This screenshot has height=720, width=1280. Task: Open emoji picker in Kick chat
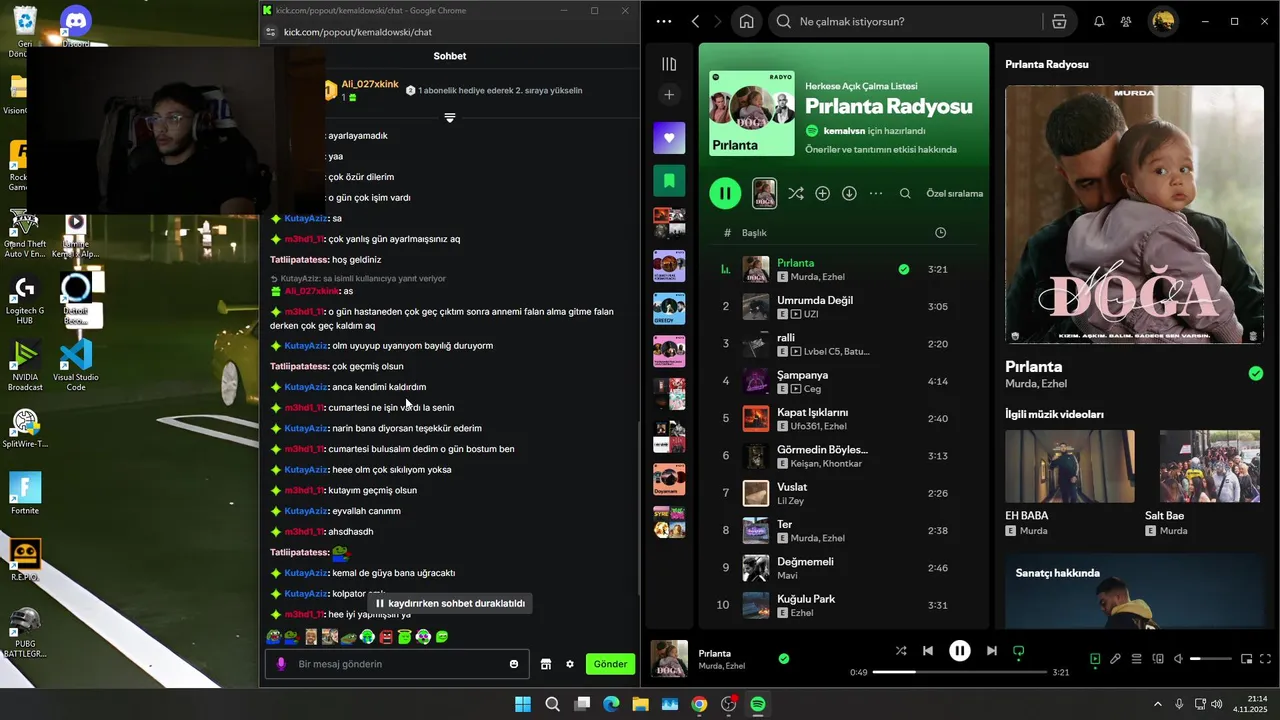click(514, 664)
